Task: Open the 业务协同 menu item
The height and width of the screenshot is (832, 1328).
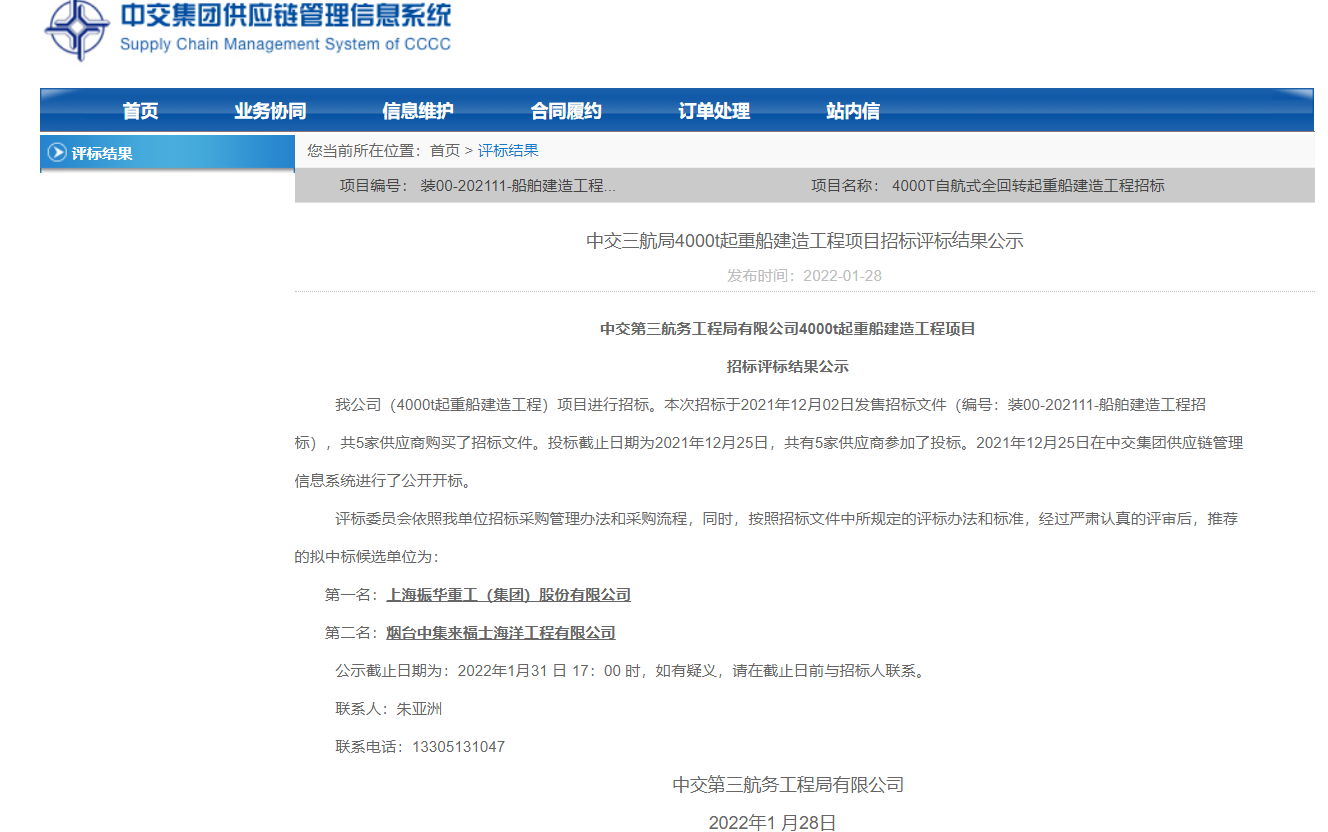Action: click(x=270, y=111)
